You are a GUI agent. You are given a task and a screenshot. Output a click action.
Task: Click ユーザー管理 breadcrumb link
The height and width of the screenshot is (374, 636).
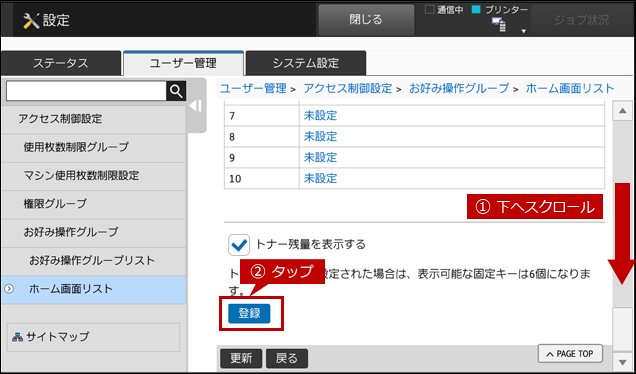pyautogui.click(x=253, y=88)
